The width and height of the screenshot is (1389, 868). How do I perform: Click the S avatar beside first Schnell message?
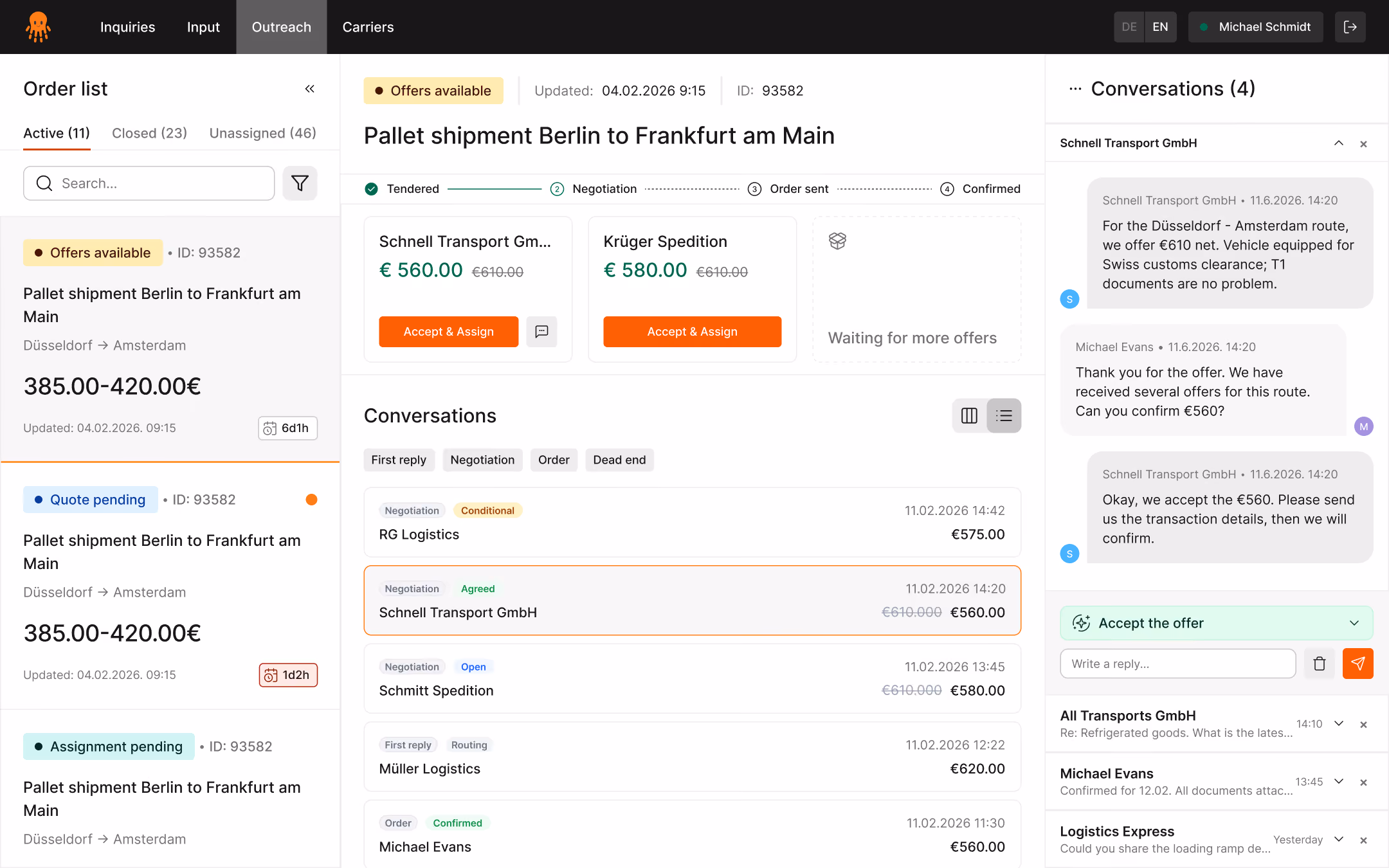coord(1069,299)
